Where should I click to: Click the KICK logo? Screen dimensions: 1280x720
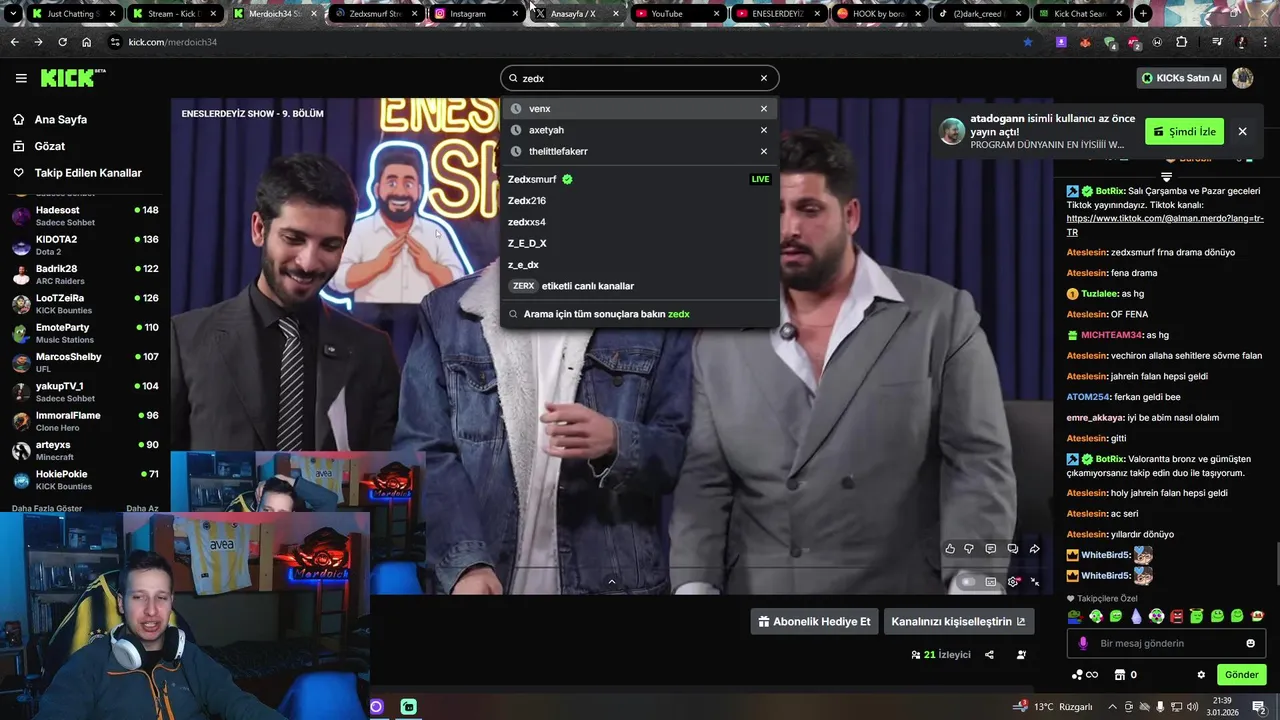coord(72,78)
